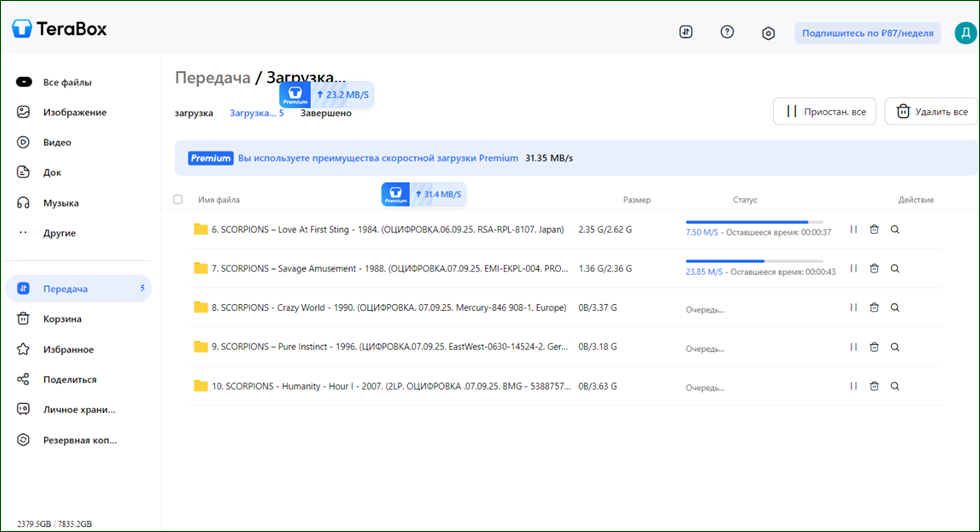Open Резервная копия in sidebar
The width and height of the screenshot is (980, 532).
[x=79, y=440]
